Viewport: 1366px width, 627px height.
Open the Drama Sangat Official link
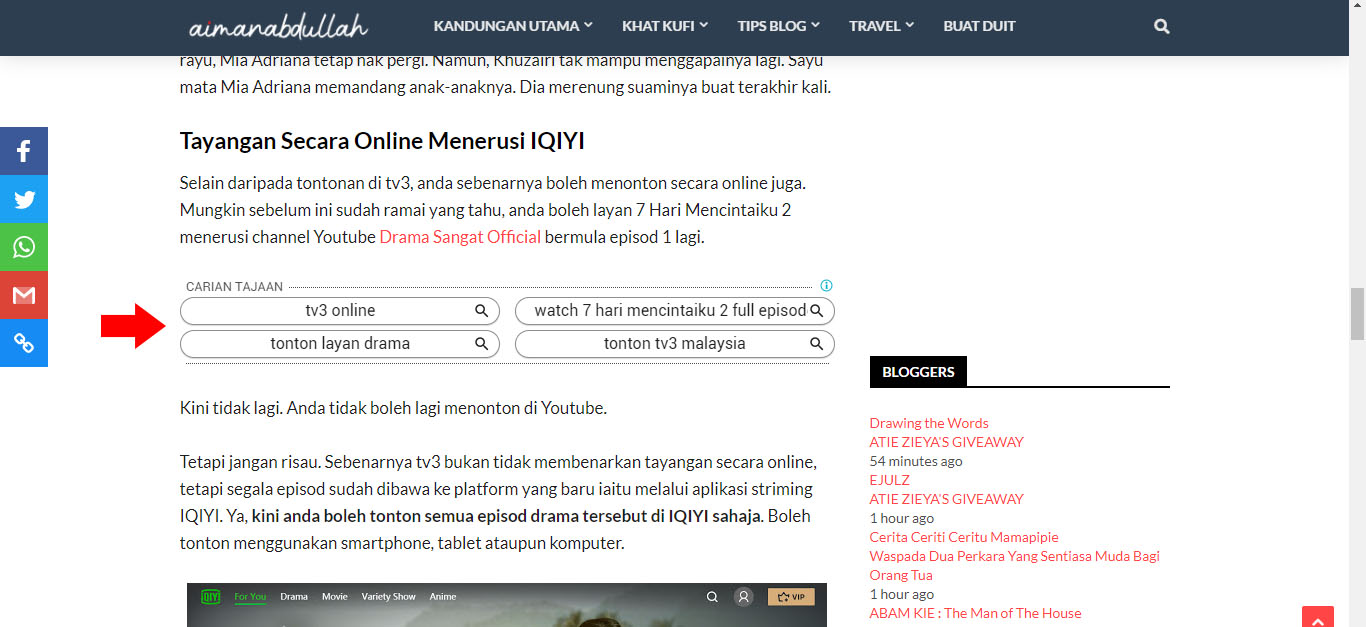tap(460, 236)
